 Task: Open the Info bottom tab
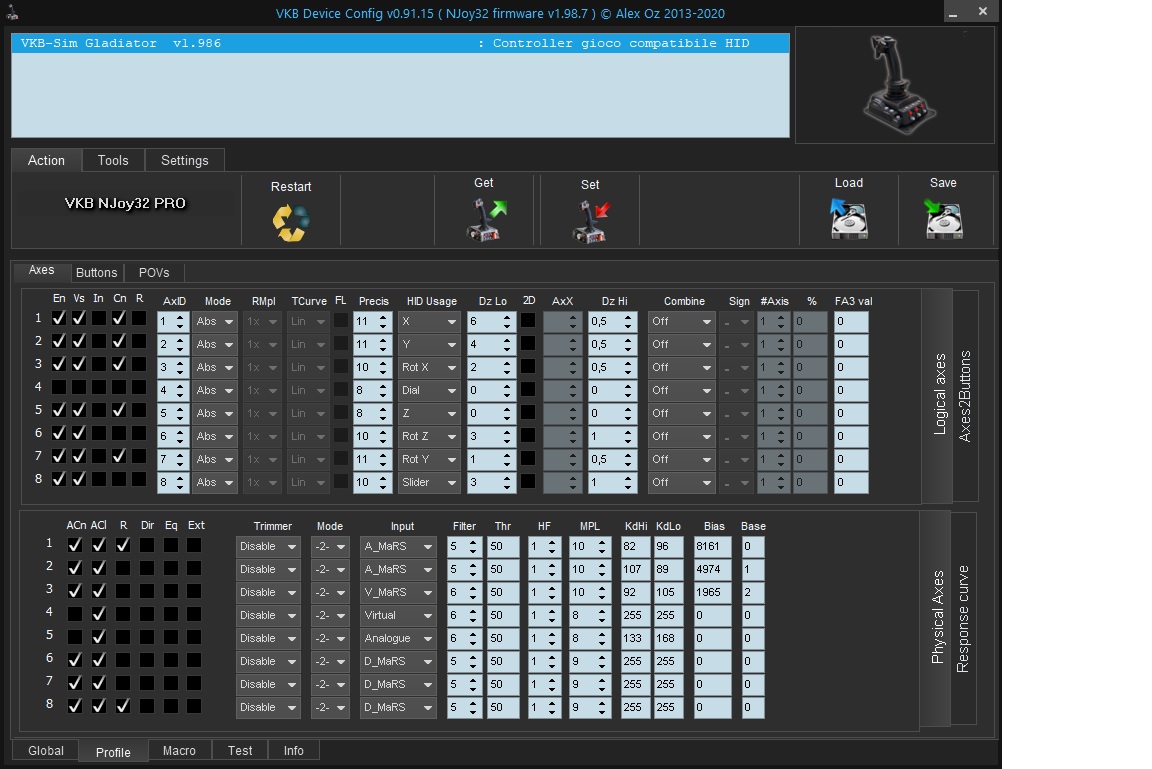[293, 751]
